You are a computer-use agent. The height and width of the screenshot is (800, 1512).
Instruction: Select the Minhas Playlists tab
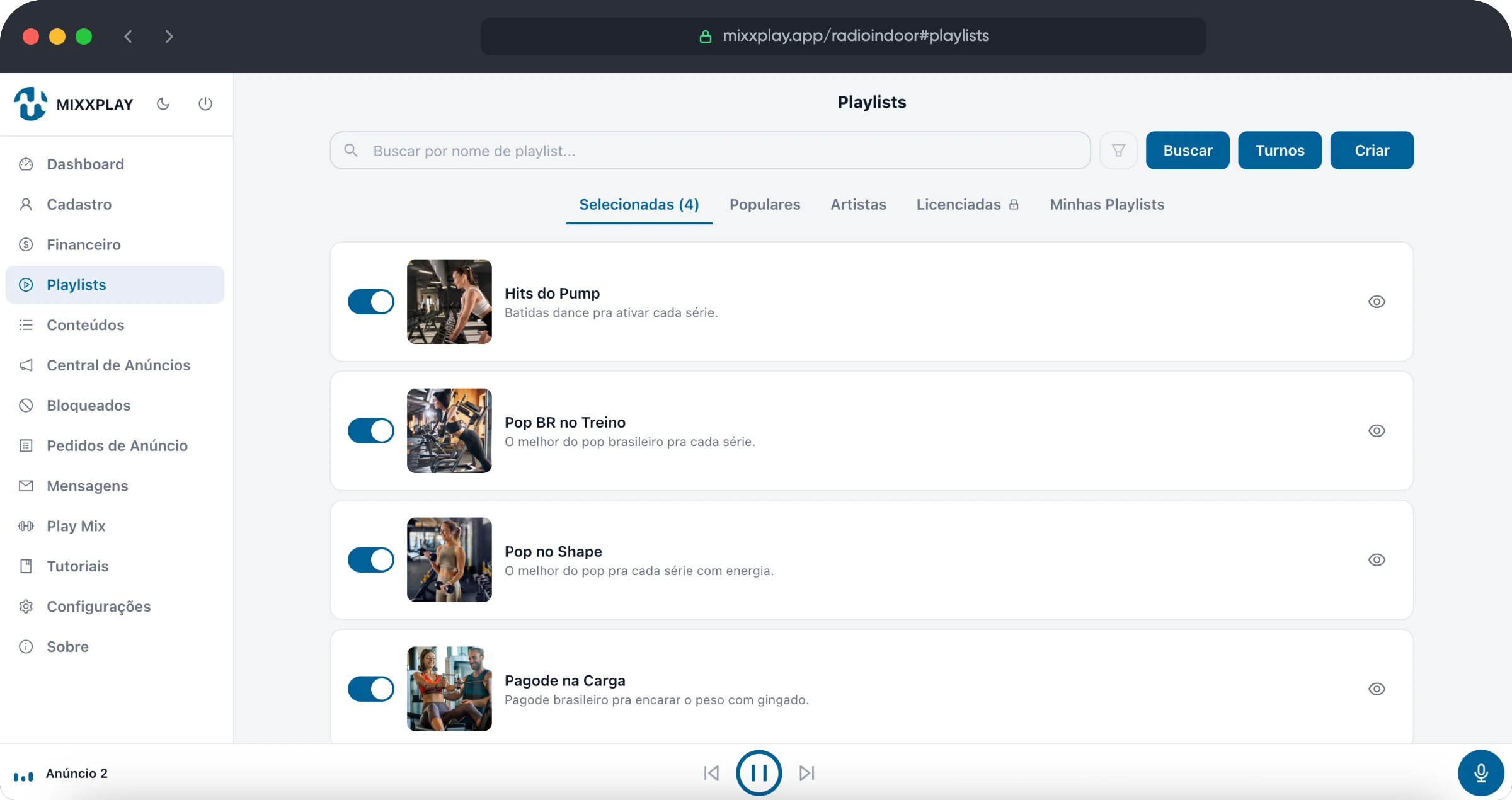1107,205
